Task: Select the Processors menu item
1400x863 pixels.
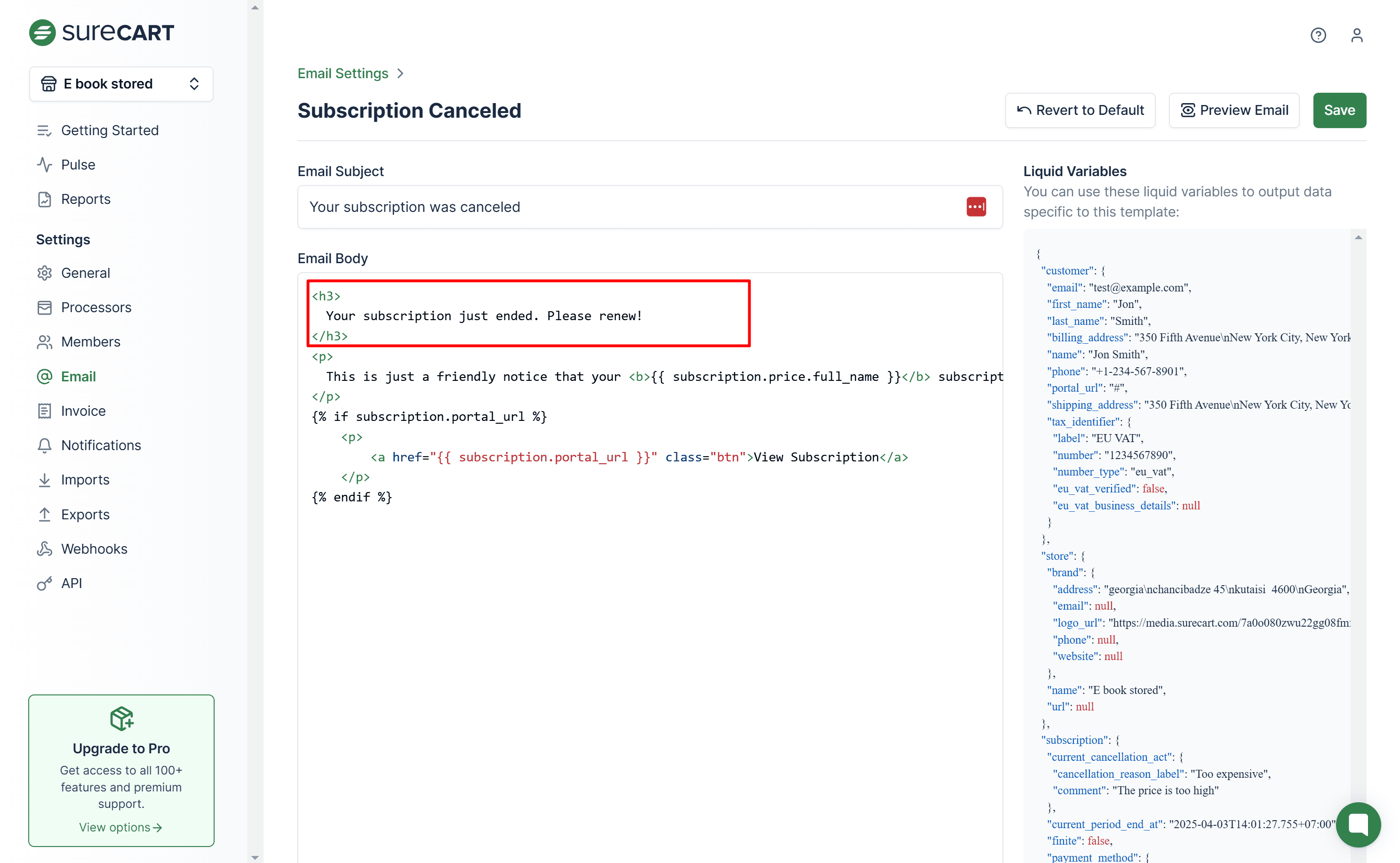Action: pos(96,307)
